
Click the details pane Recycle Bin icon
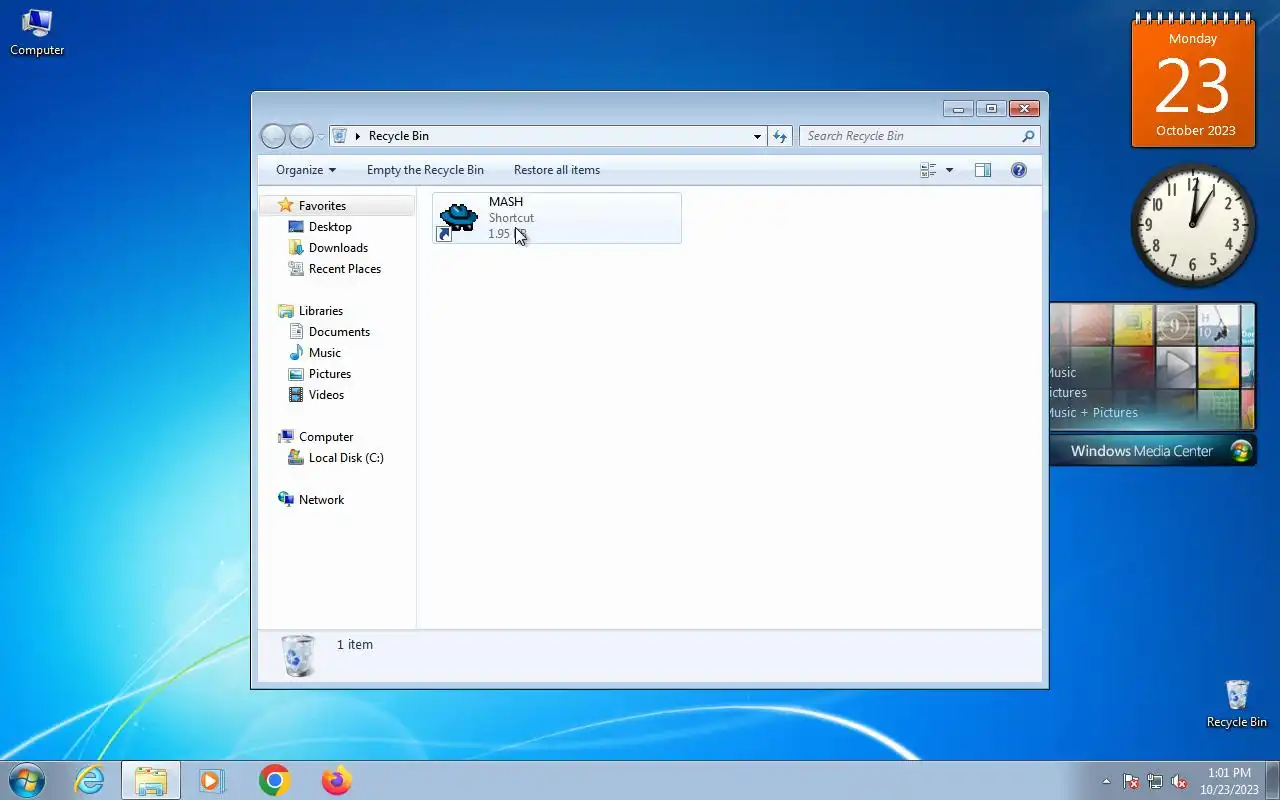298,656
